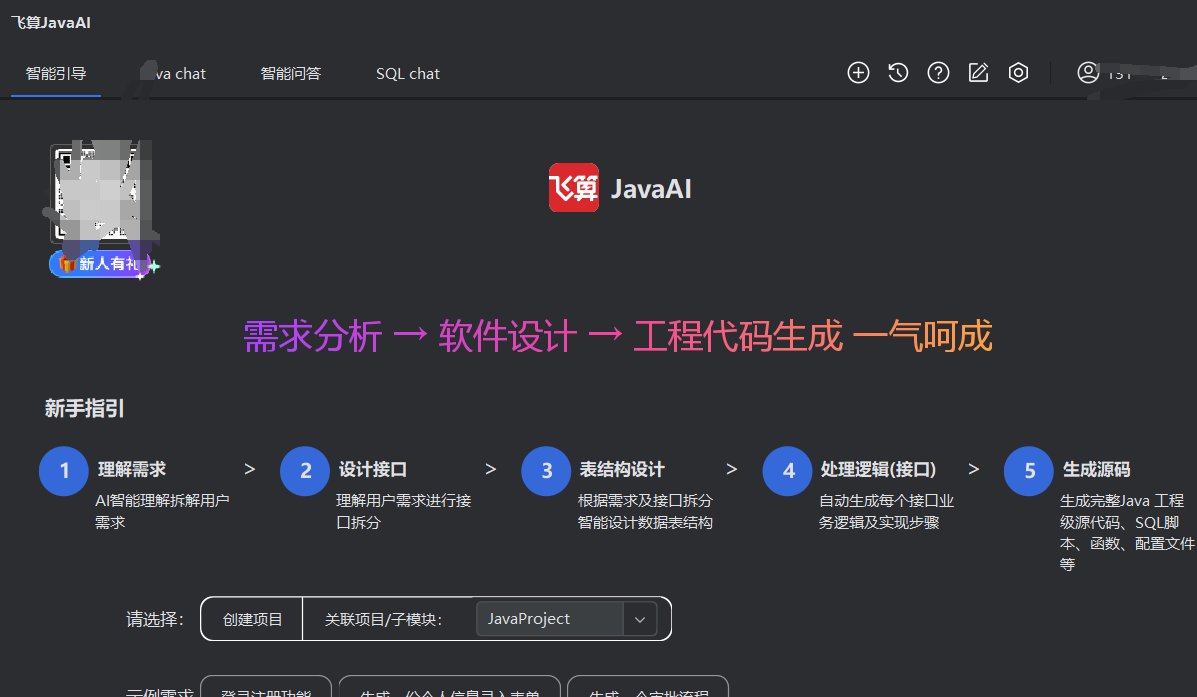Click the 飞算JavaAI window title

click(50, 23)
